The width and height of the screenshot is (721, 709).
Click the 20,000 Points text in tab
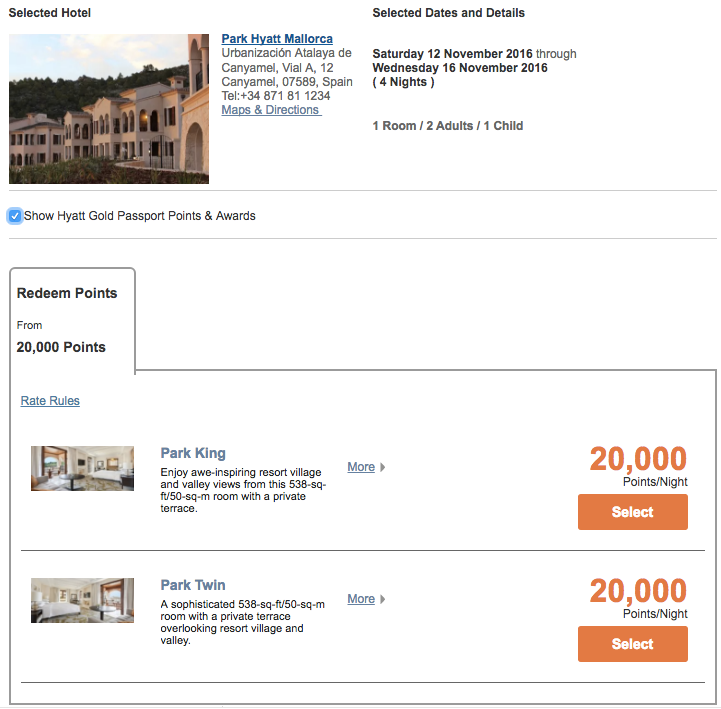(61, 347)
